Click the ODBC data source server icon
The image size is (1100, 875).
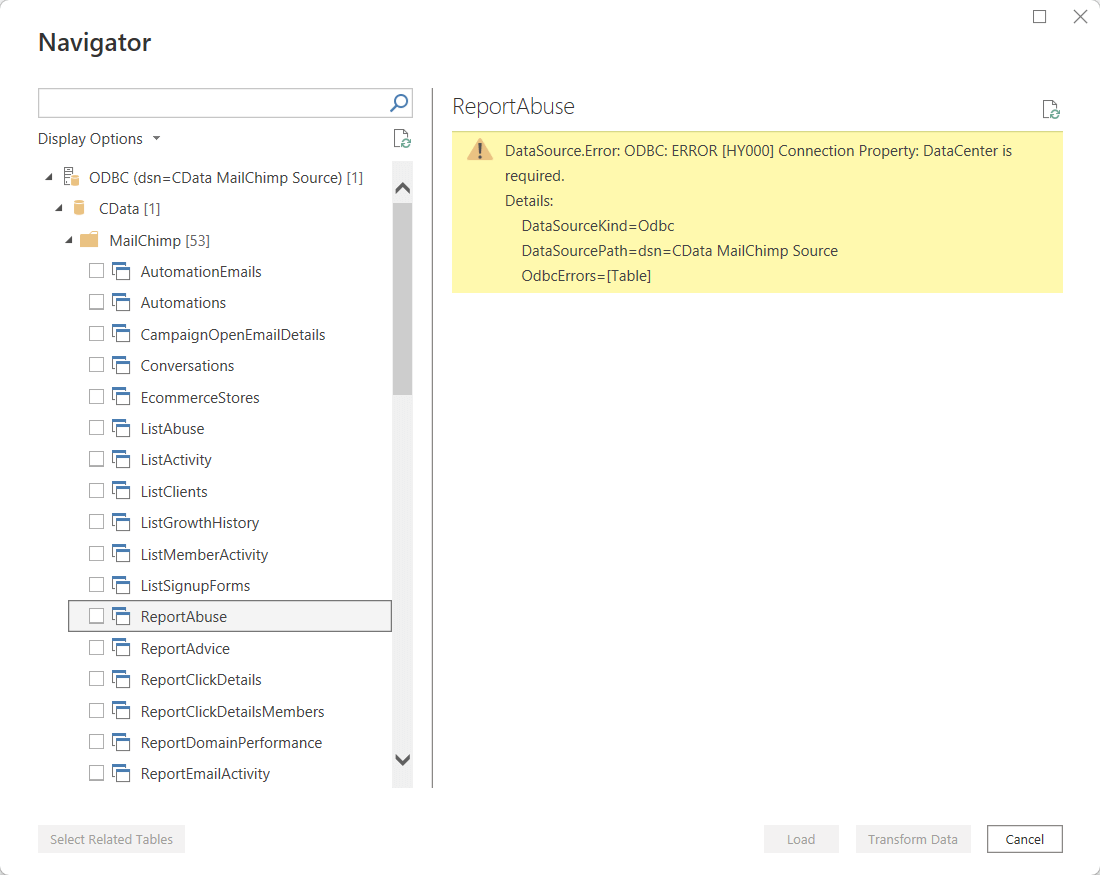click(71, 177)
